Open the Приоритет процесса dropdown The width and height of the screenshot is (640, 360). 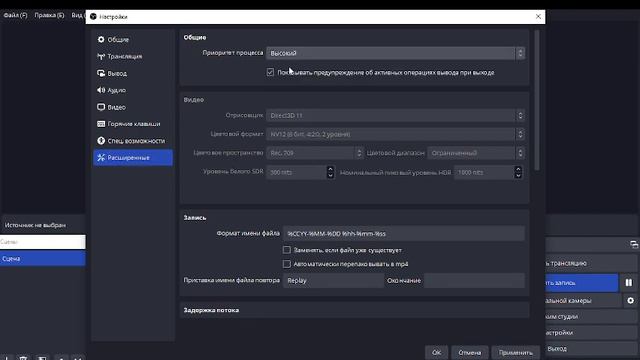[395, 53]
